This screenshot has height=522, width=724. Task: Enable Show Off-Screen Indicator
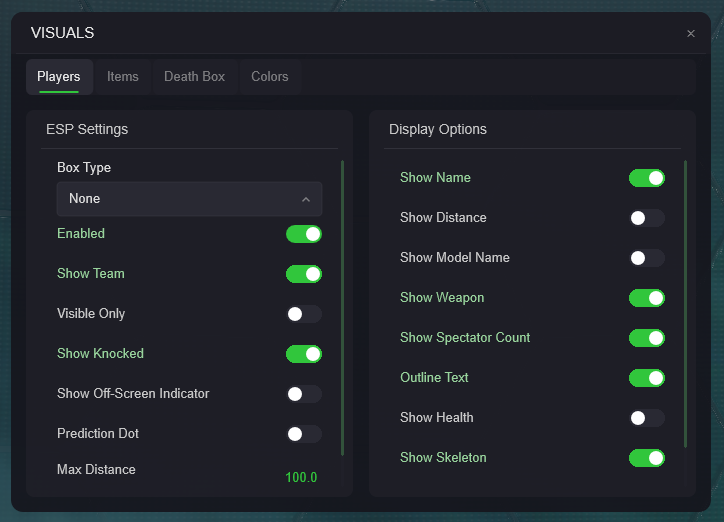(304, 394)
